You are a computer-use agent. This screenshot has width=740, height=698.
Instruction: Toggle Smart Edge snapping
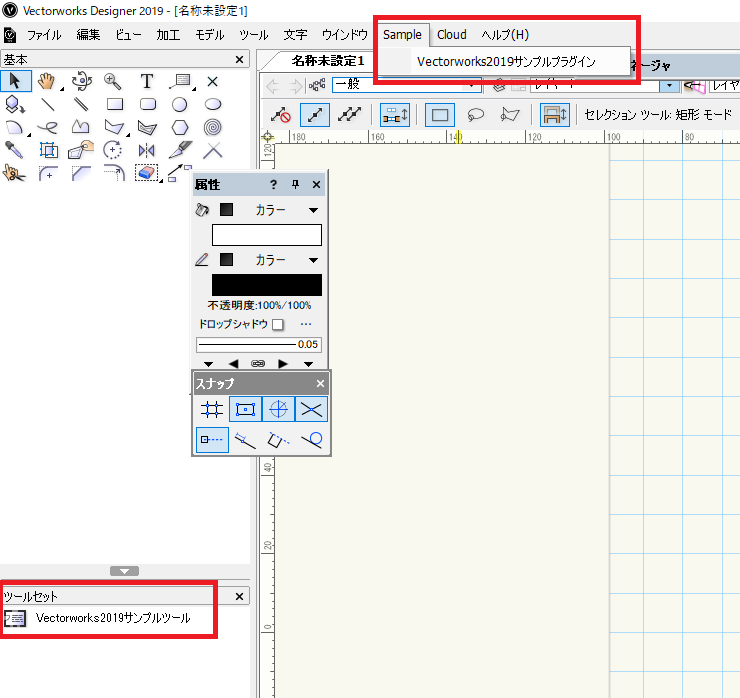[x=278, y=440]
